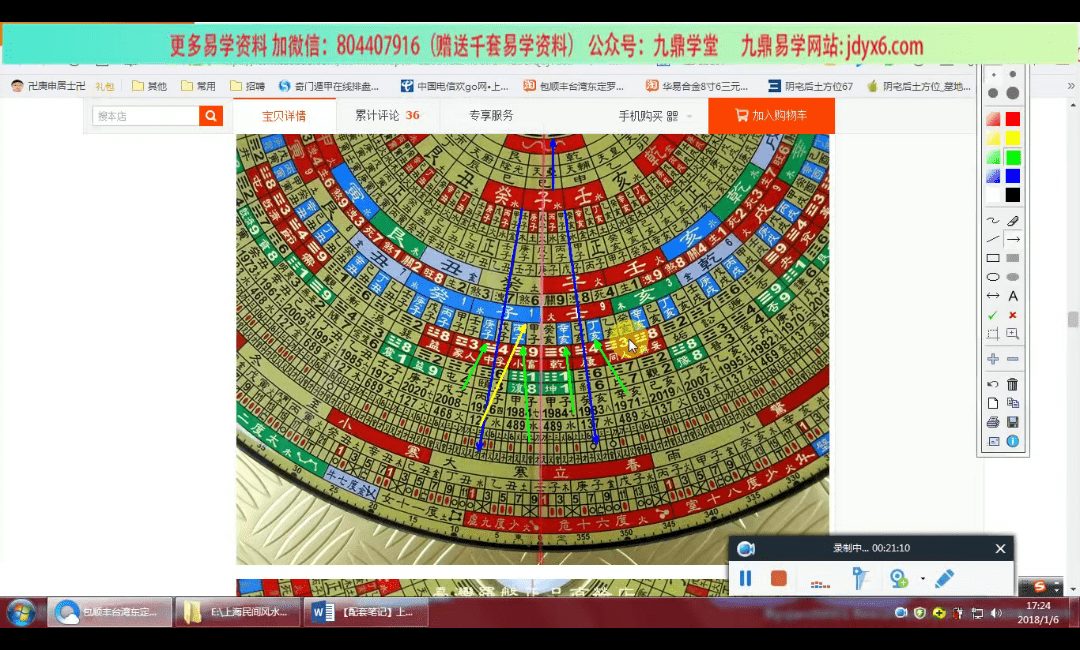
Task: Open the 专享服务 tab
Action: click(x=491, y=116)
